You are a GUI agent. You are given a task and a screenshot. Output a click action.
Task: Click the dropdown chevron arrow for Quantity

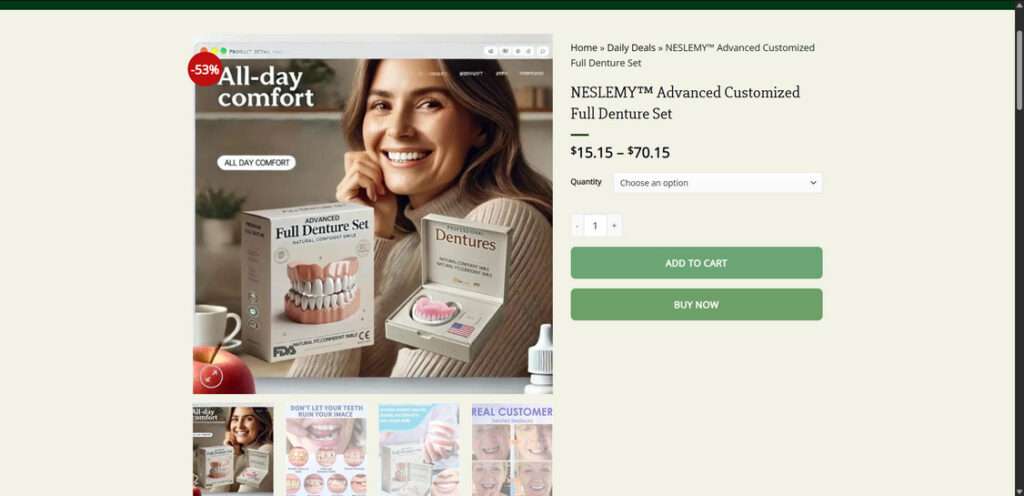(x=813, y=183)
